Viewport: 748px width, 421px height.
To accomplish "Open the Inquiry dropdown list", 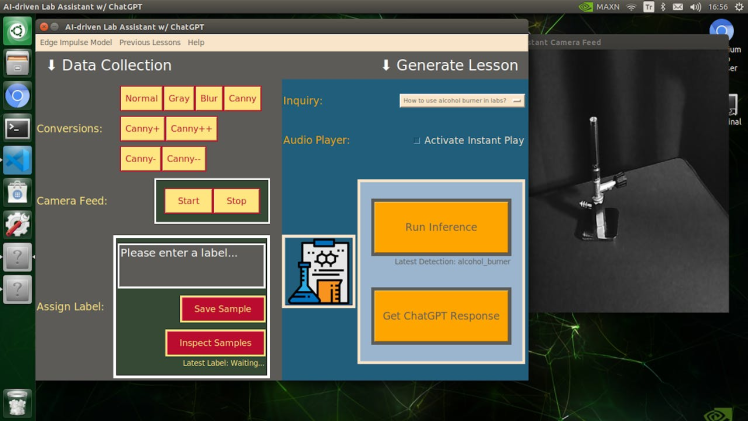I will [462, 101].
